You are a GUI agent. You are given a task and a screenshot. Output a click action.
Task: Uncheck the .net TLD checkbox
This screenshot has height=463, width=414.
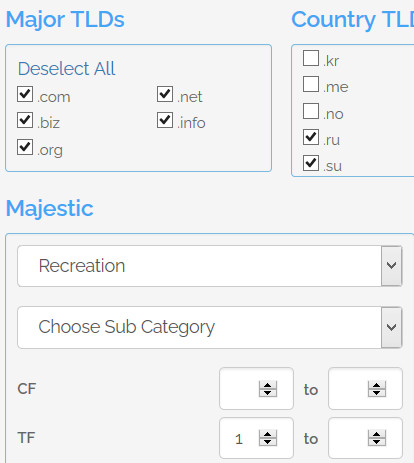click(165, 94)
